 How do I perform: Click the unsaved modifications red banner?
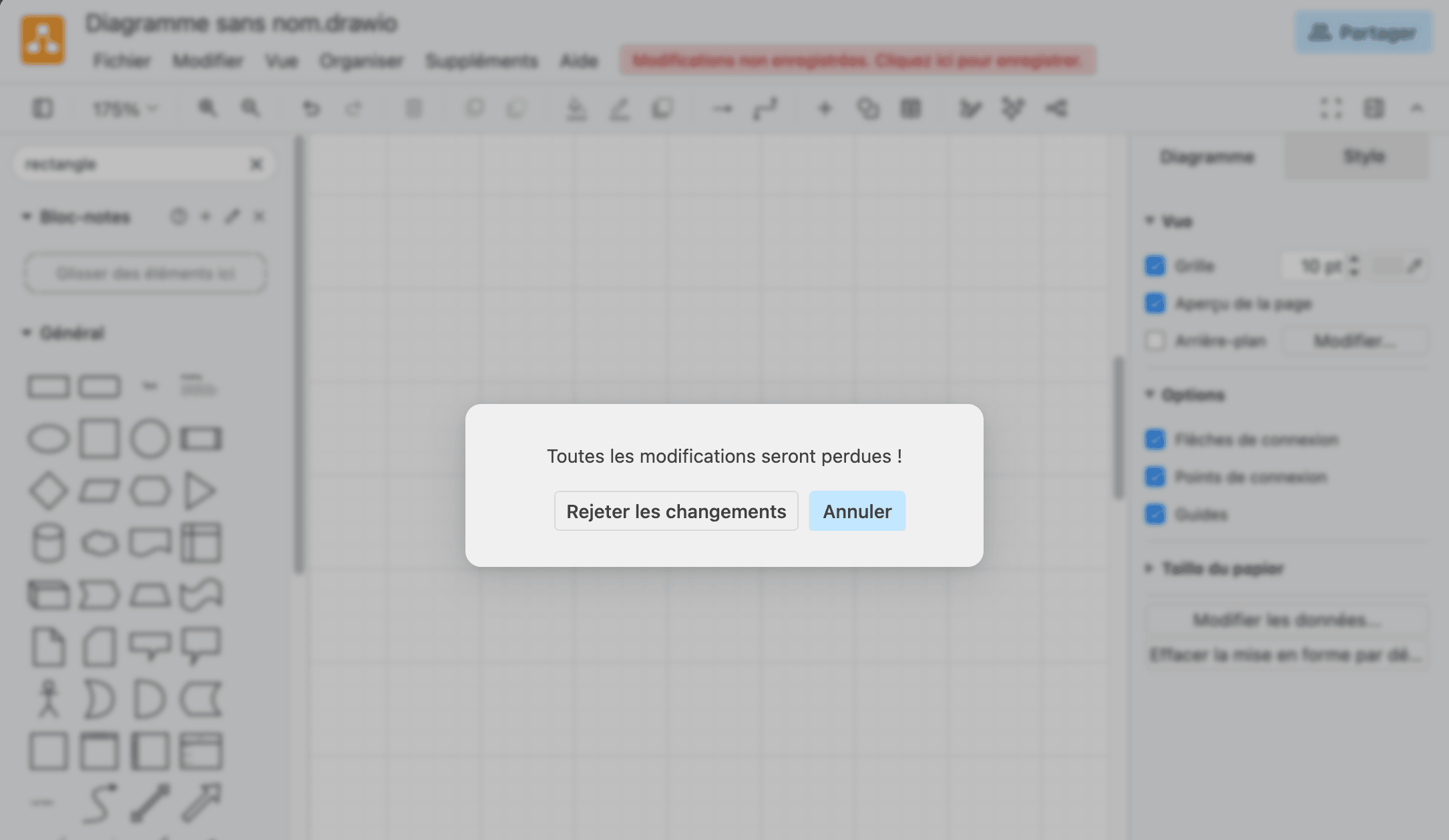[857, 61]
